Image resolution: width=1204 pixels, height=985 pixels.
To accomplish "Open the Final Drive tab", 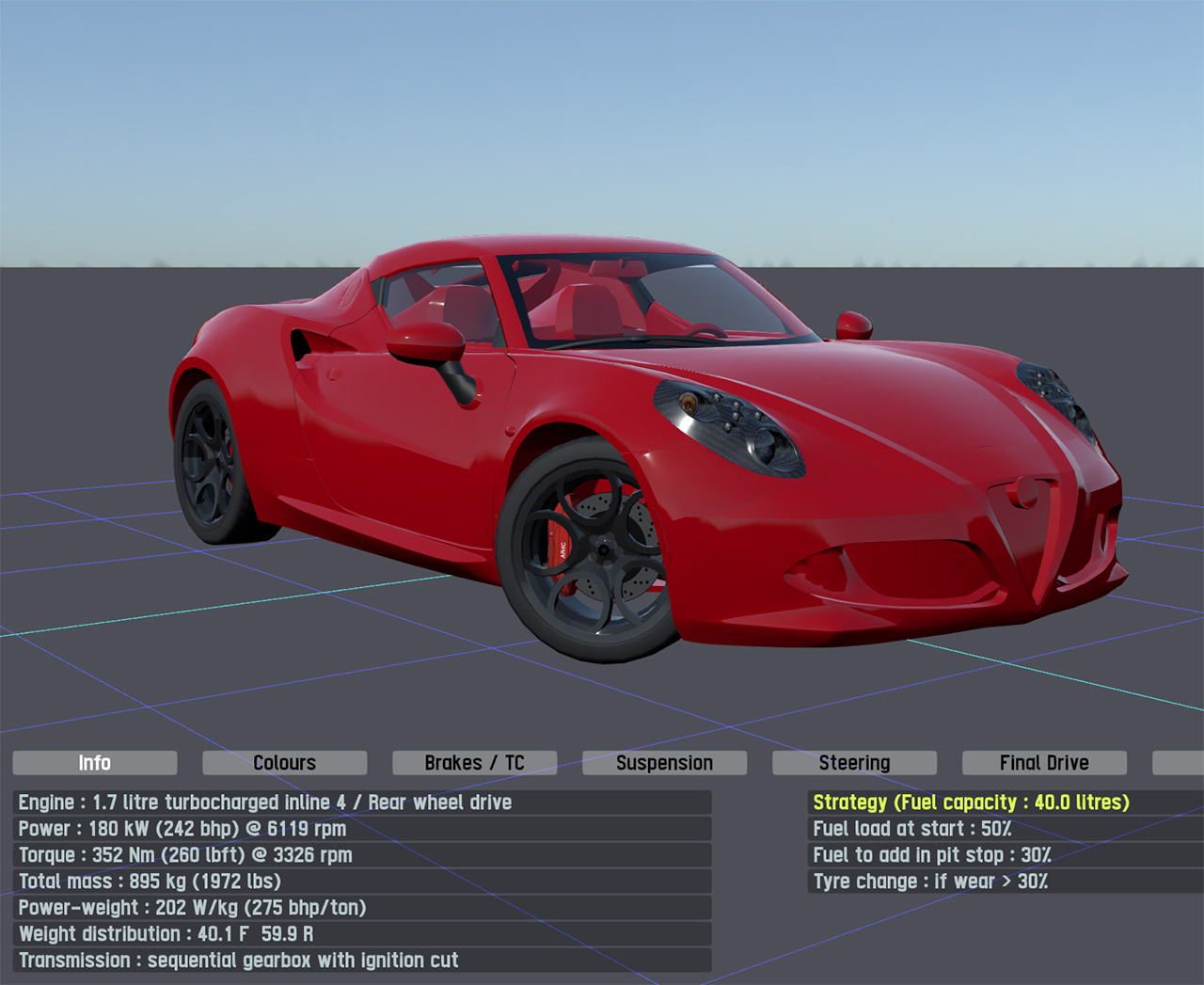I will pyautogui.click(x=1045, y=763).
